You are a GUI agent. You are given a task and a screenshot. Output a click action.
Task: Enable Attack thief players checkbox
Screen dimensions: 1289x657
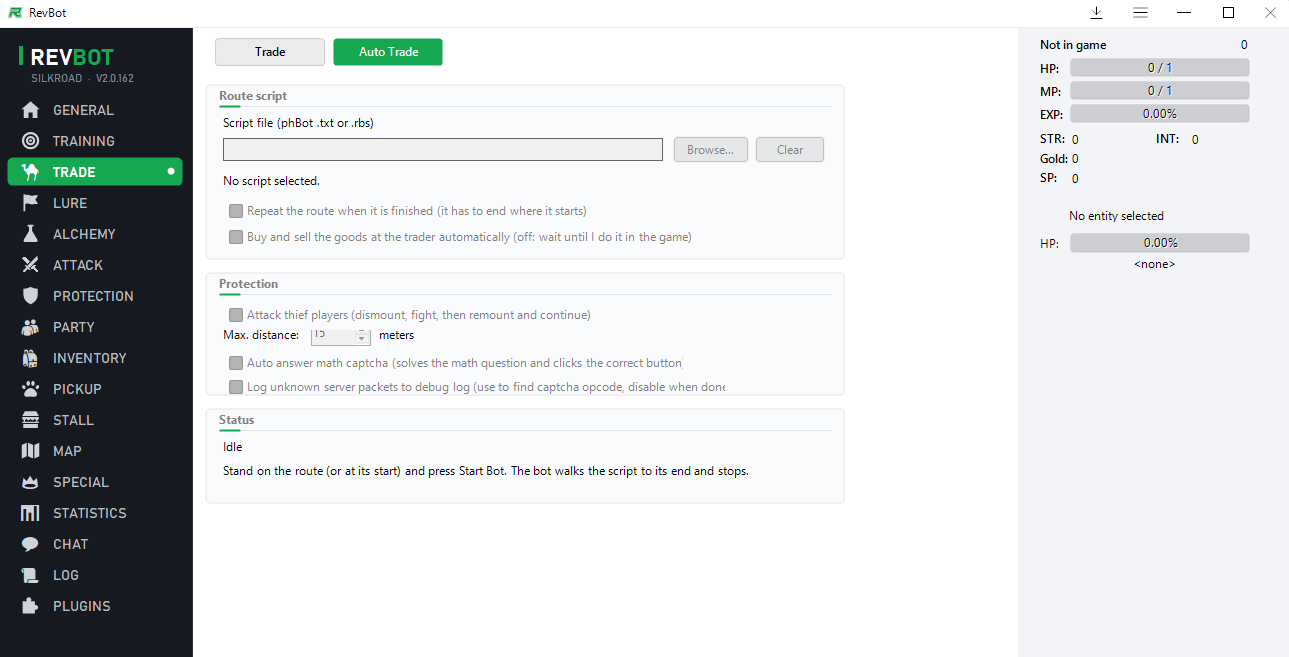[x=236, y=315]
